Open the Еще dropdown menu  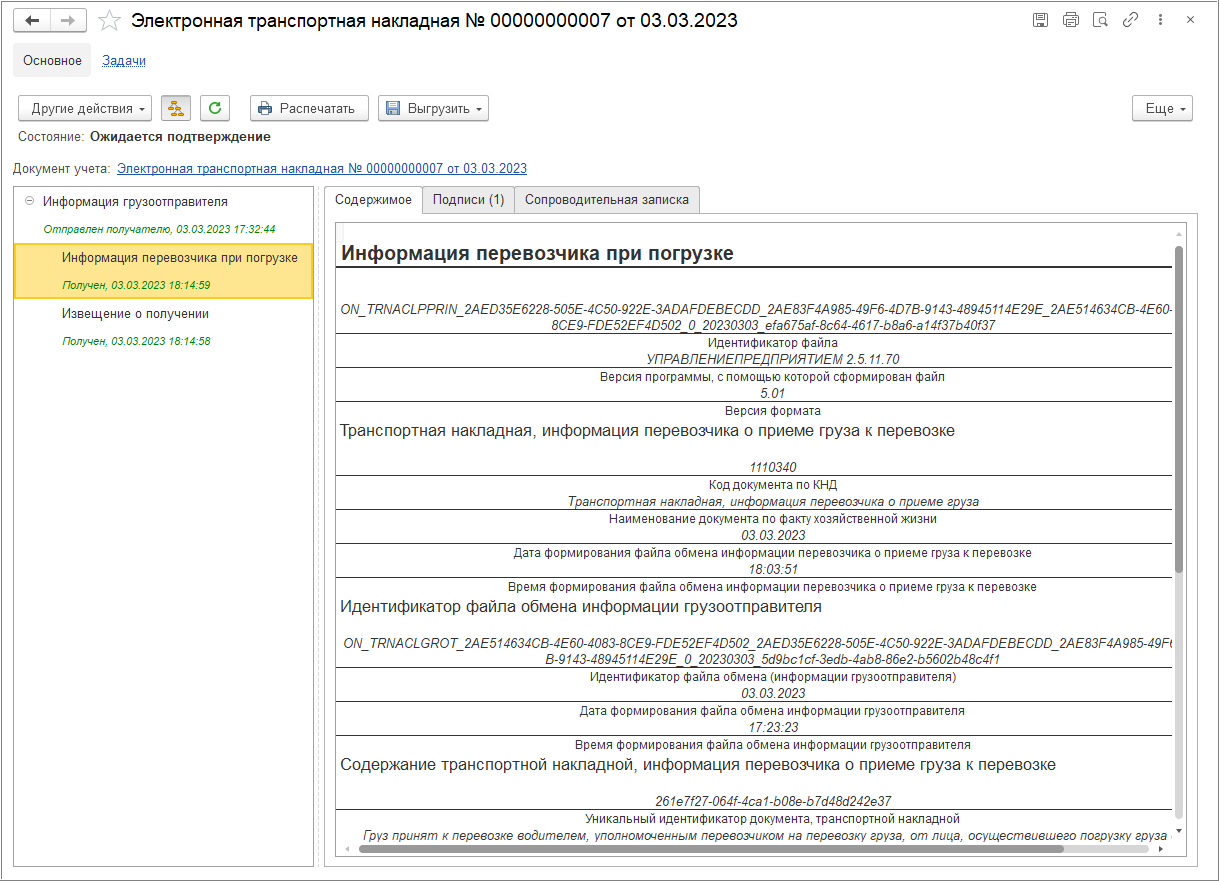click(1162, 108)
